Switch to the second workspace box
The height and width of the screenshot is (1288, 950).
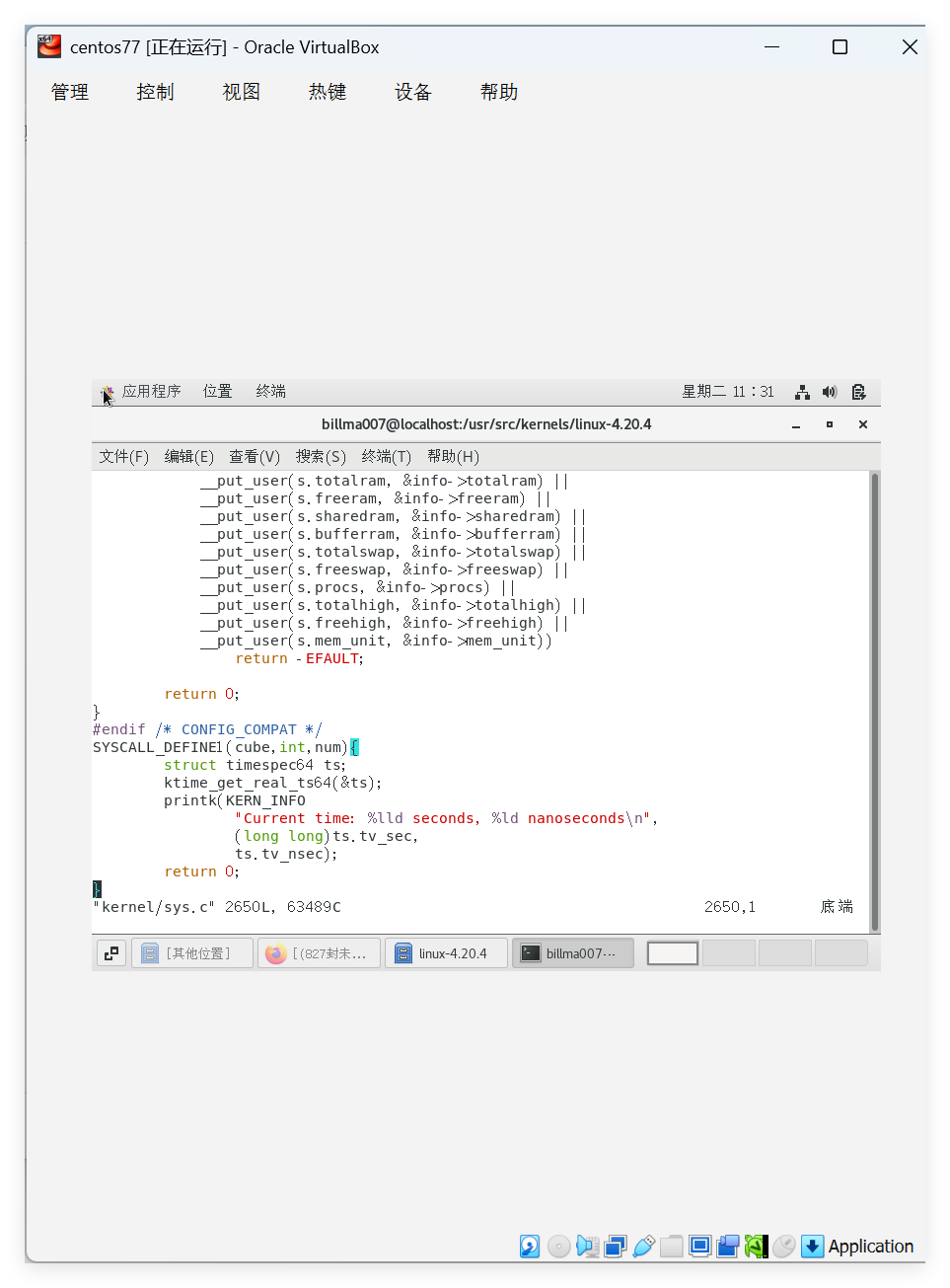728,953
